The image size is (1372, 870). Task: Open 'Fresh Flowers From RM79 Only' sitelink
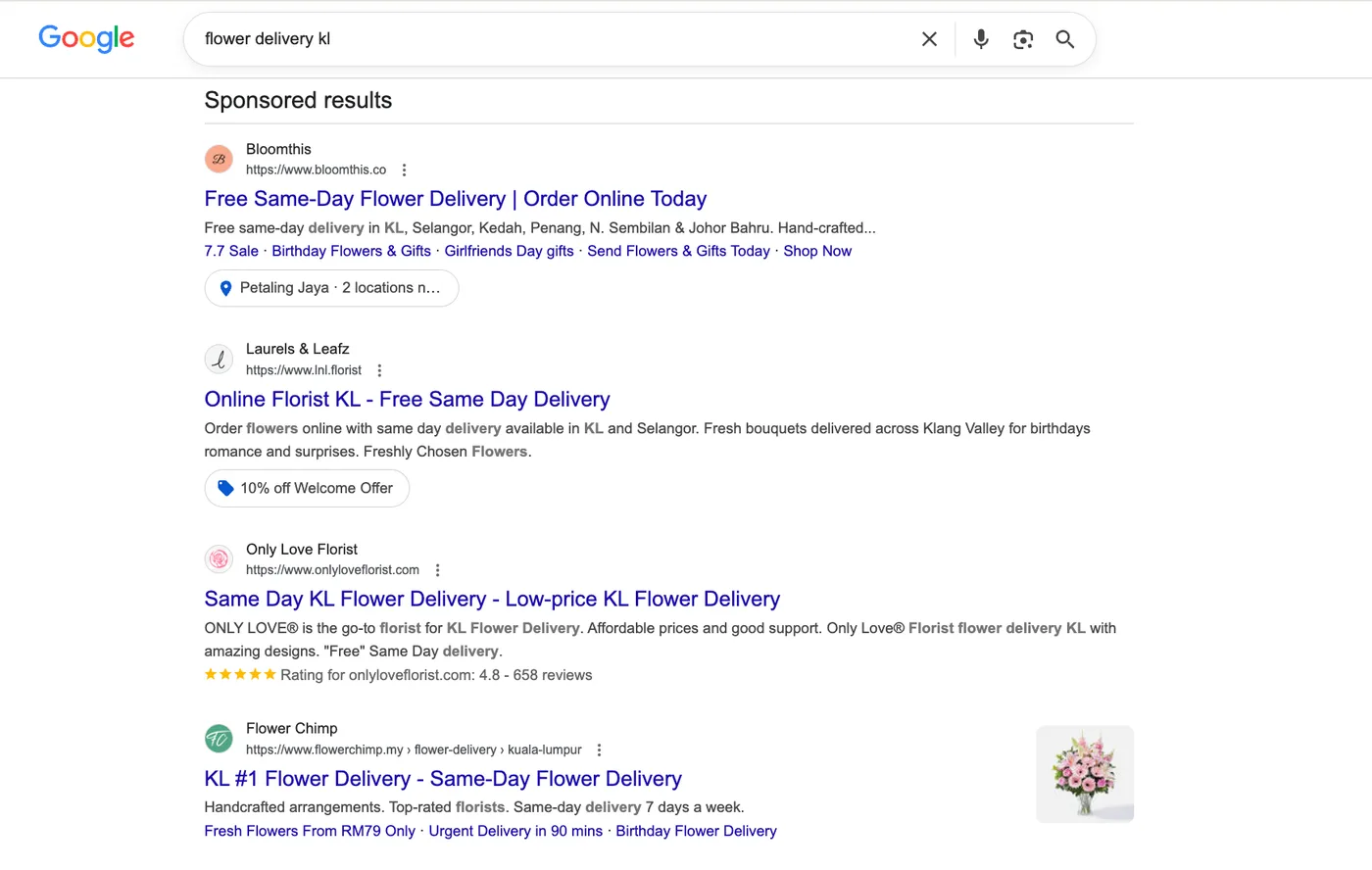310,831
